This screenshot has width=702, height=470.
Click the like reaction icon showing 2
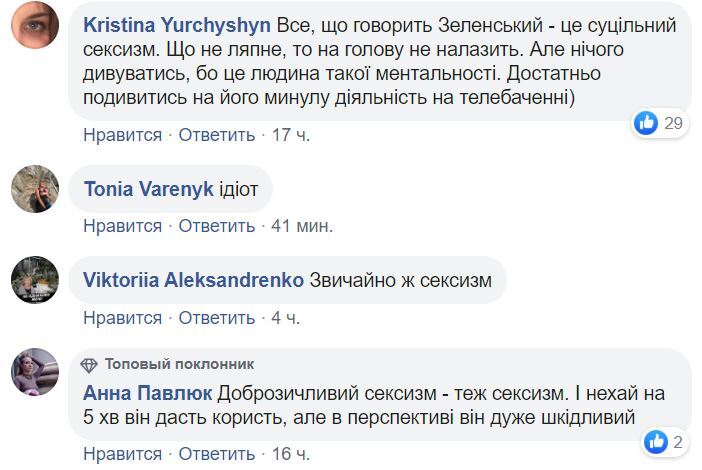tap(656, 441)
